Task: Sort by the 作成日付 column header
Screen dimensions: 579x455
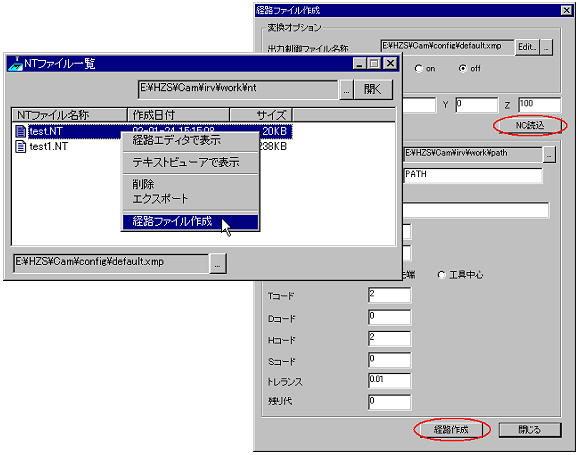Action: (x=179, y=115)
